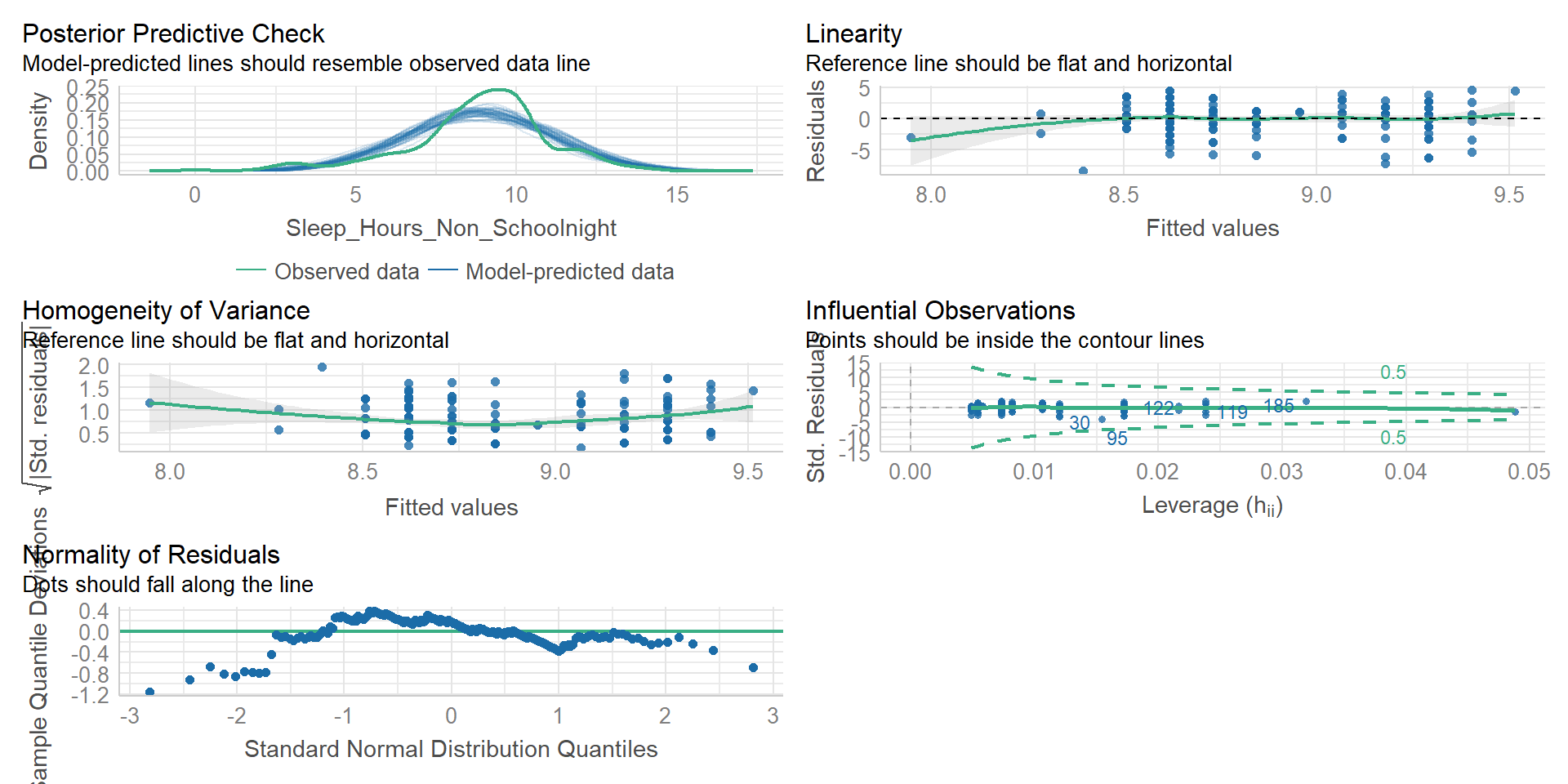Click the Influential Observations plot title
The image size is (1568, 784).
click(x=940, y=310)
